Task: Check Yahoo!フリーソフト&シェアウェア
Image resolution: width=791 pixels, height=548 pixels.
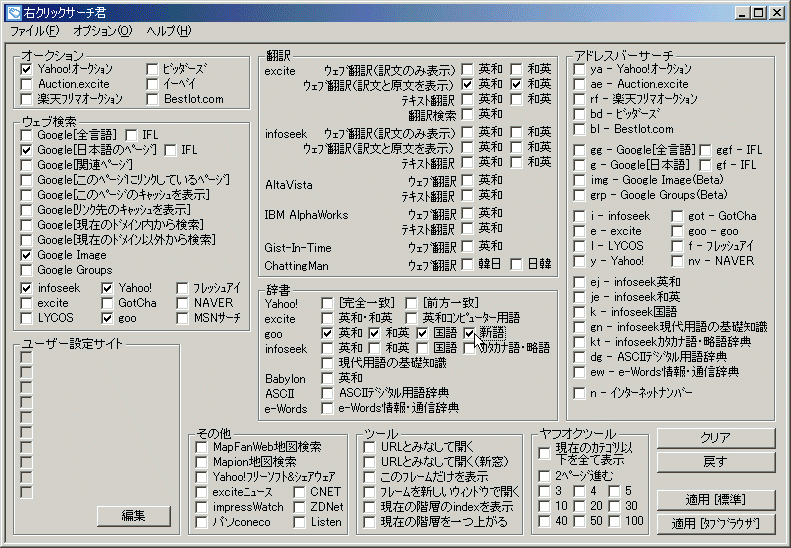Action: pos(201,477)
